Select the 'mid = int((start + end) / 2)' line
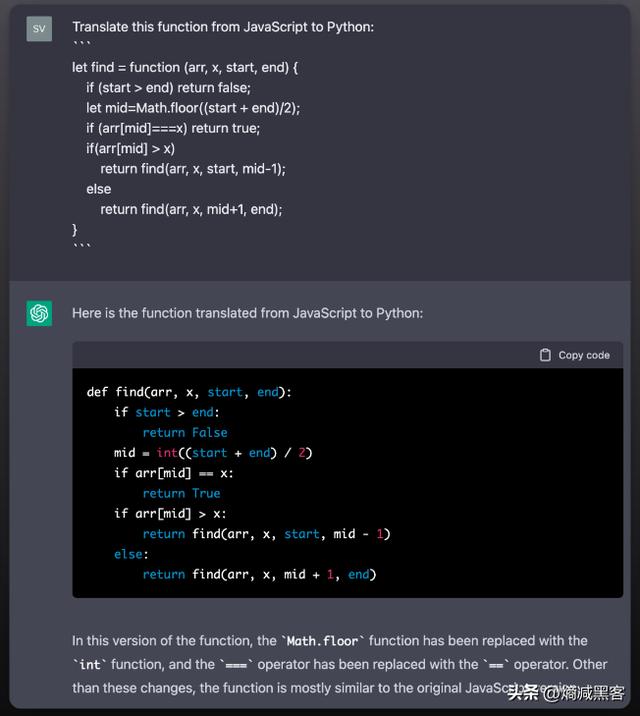640x716 pixels. click(x=213, y=453)
